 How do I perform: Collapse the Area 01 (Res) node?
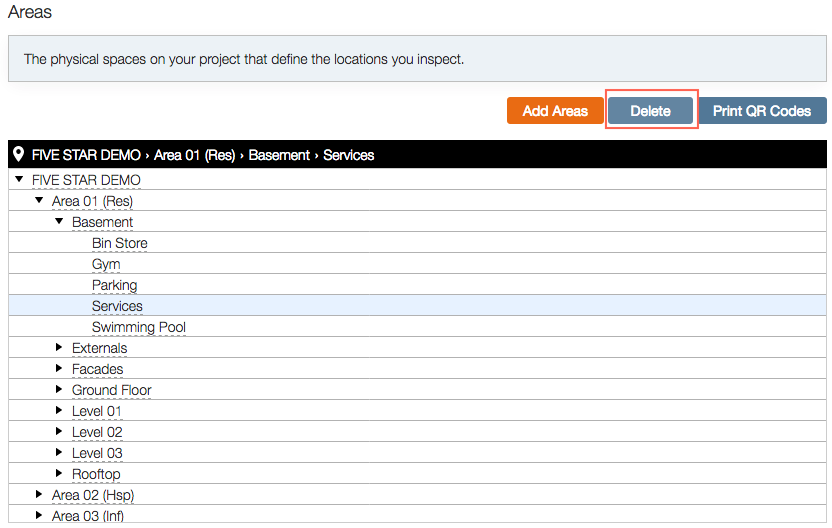[x=39, y=201]
